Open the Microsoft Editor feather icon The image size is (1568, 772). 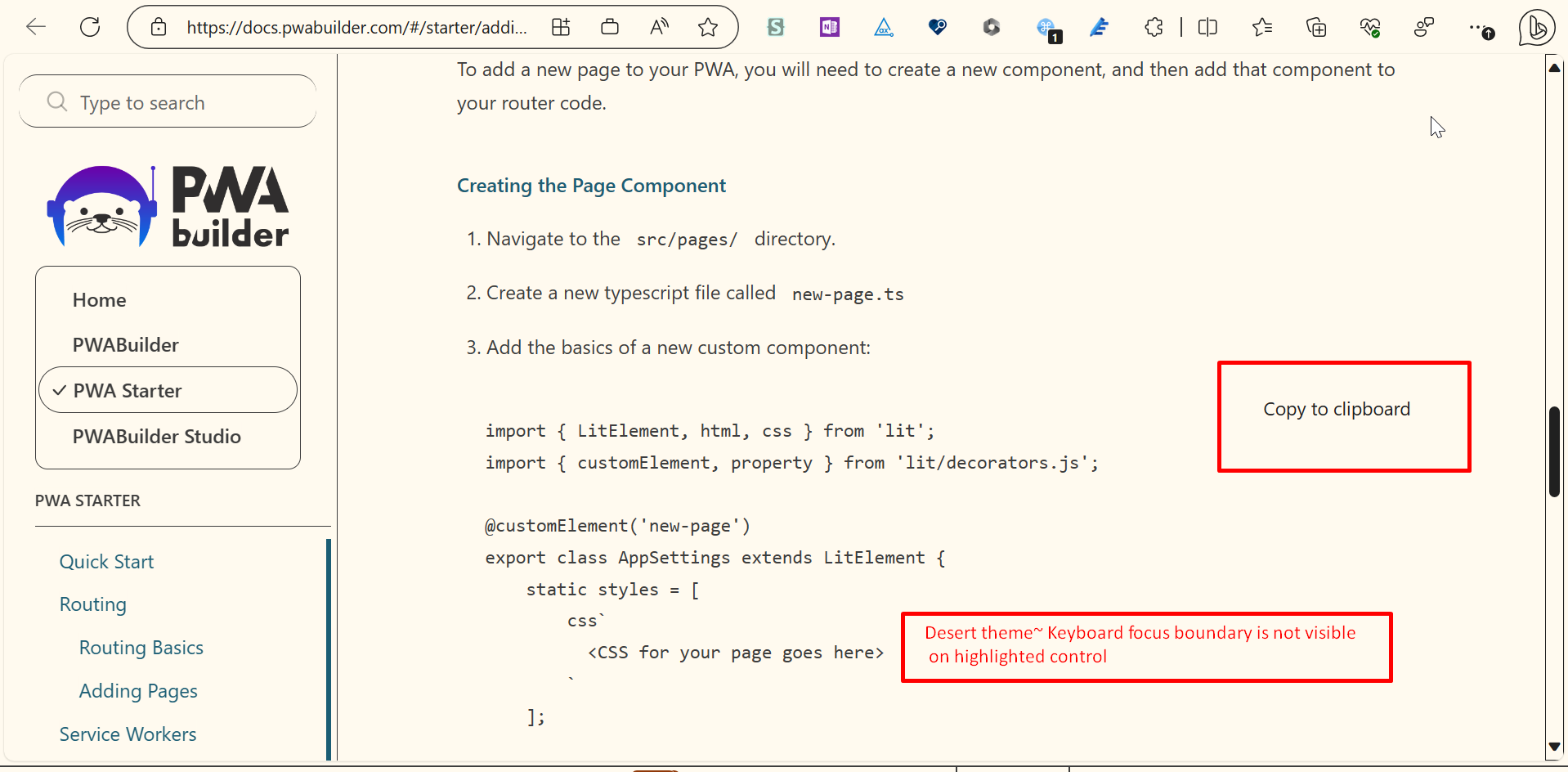[x=1099, y=27]
